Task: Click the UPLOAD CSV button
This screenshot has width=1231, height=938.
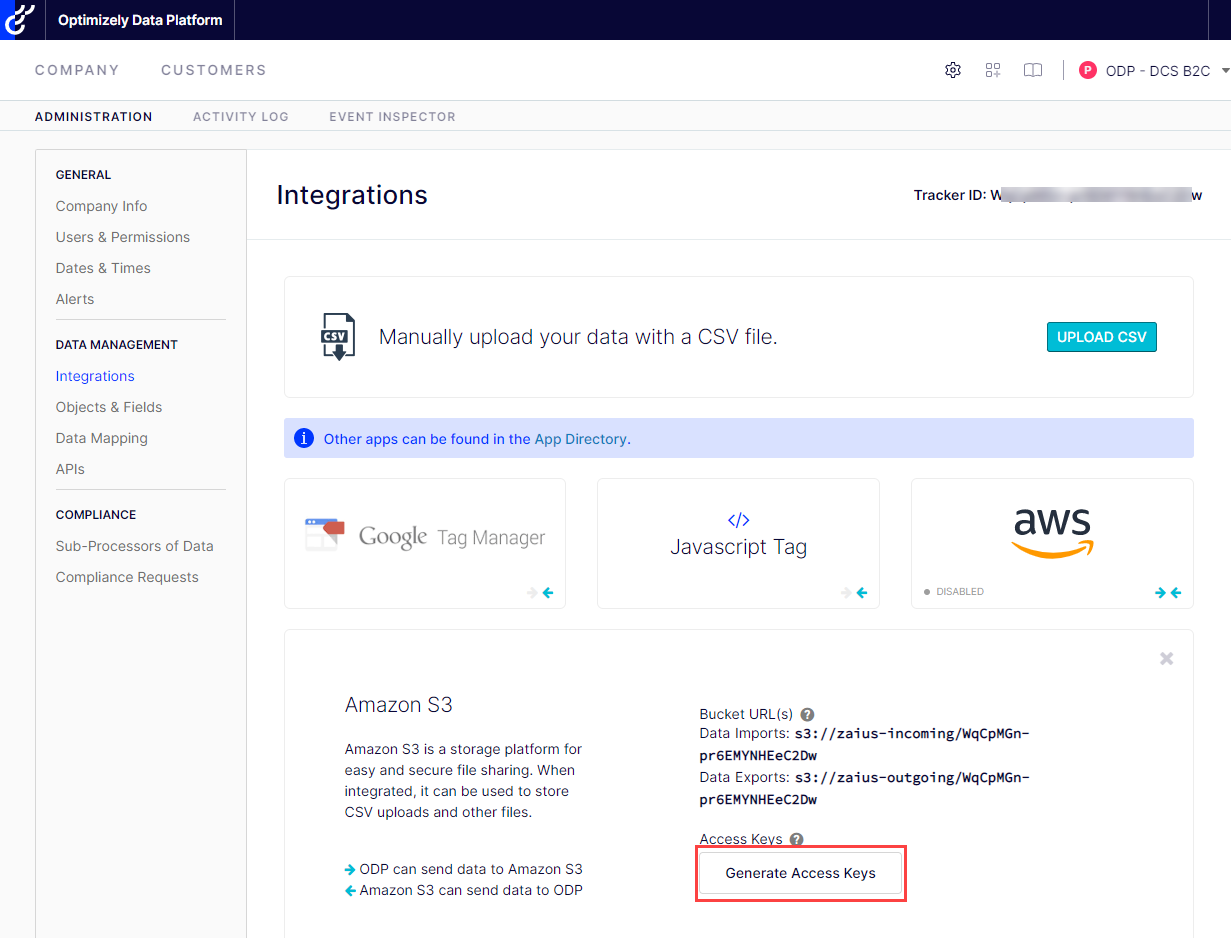Action: (x=1102, y=337)
